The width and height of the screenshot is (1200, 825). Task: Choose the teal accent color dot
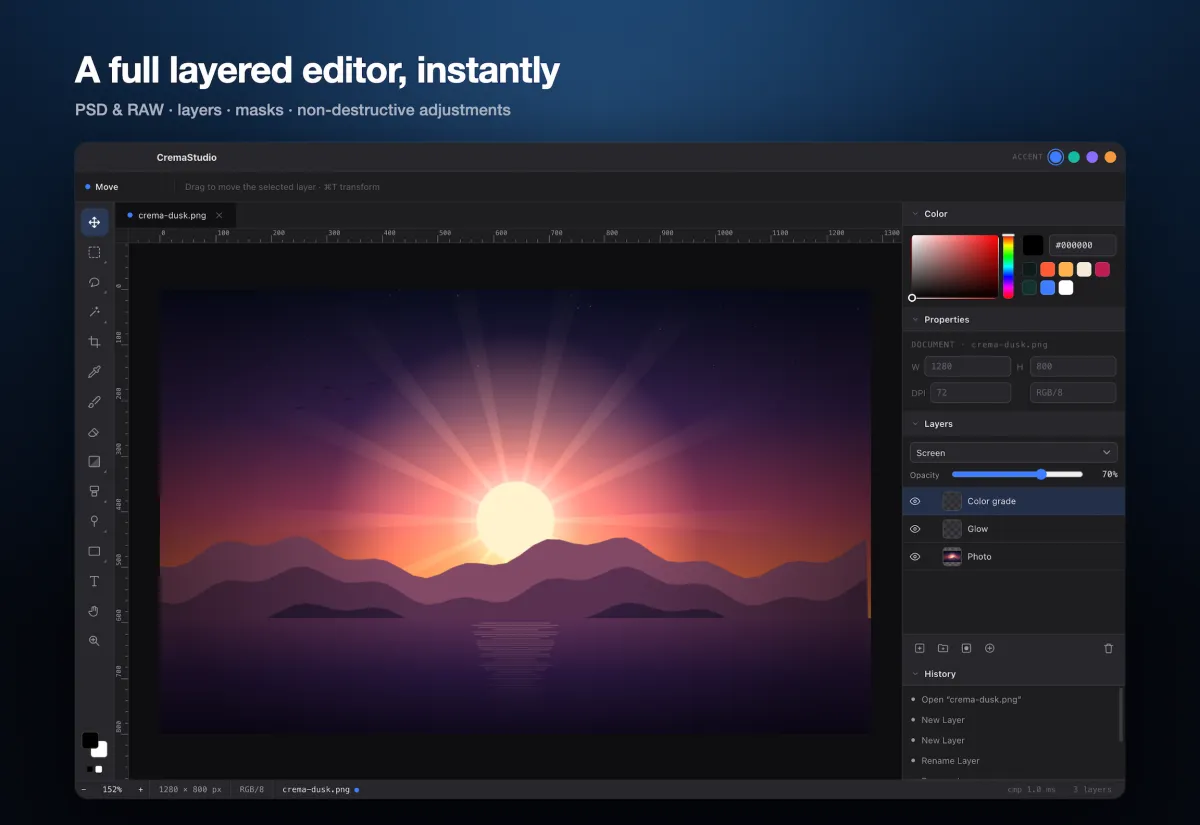coord(1074,157)
